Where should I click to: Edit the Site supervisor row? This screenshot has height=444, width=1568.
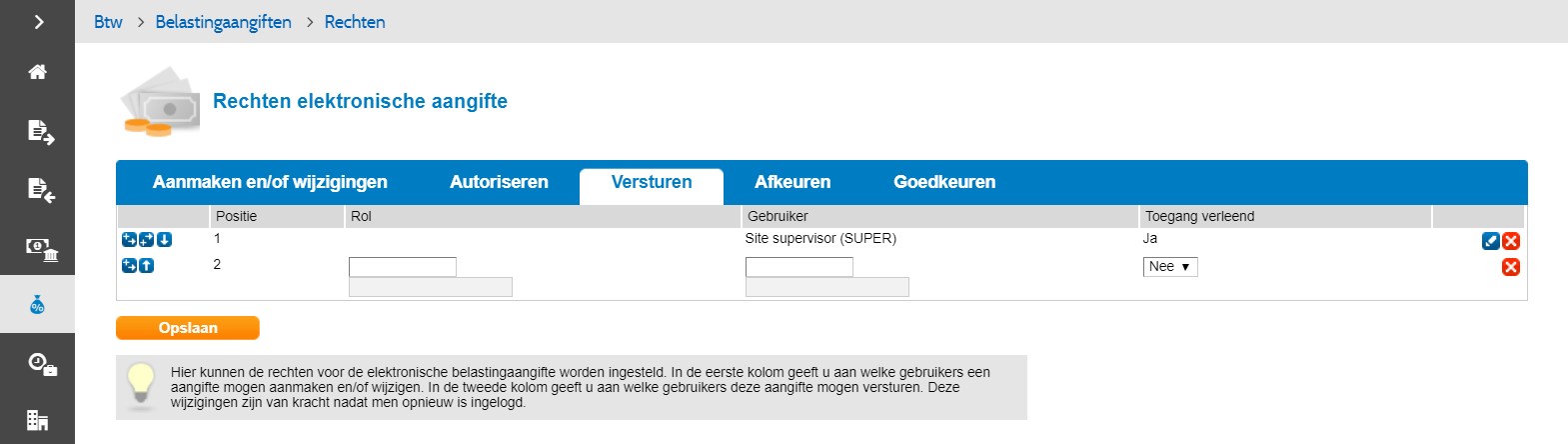click(x=1490, y=241)
